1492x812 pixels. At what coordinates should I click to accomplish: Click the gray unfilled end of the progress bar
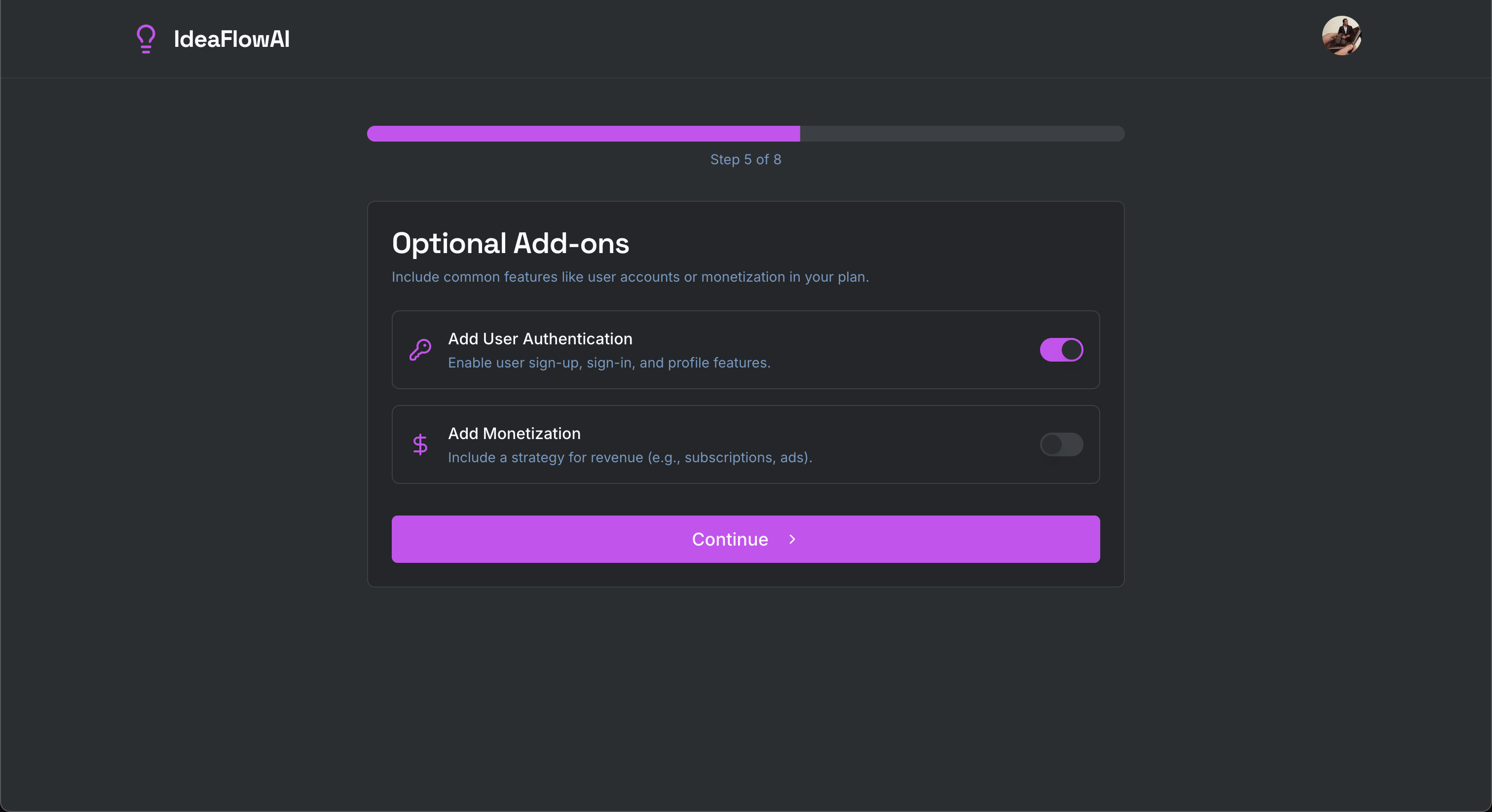[x=985, y=134]
